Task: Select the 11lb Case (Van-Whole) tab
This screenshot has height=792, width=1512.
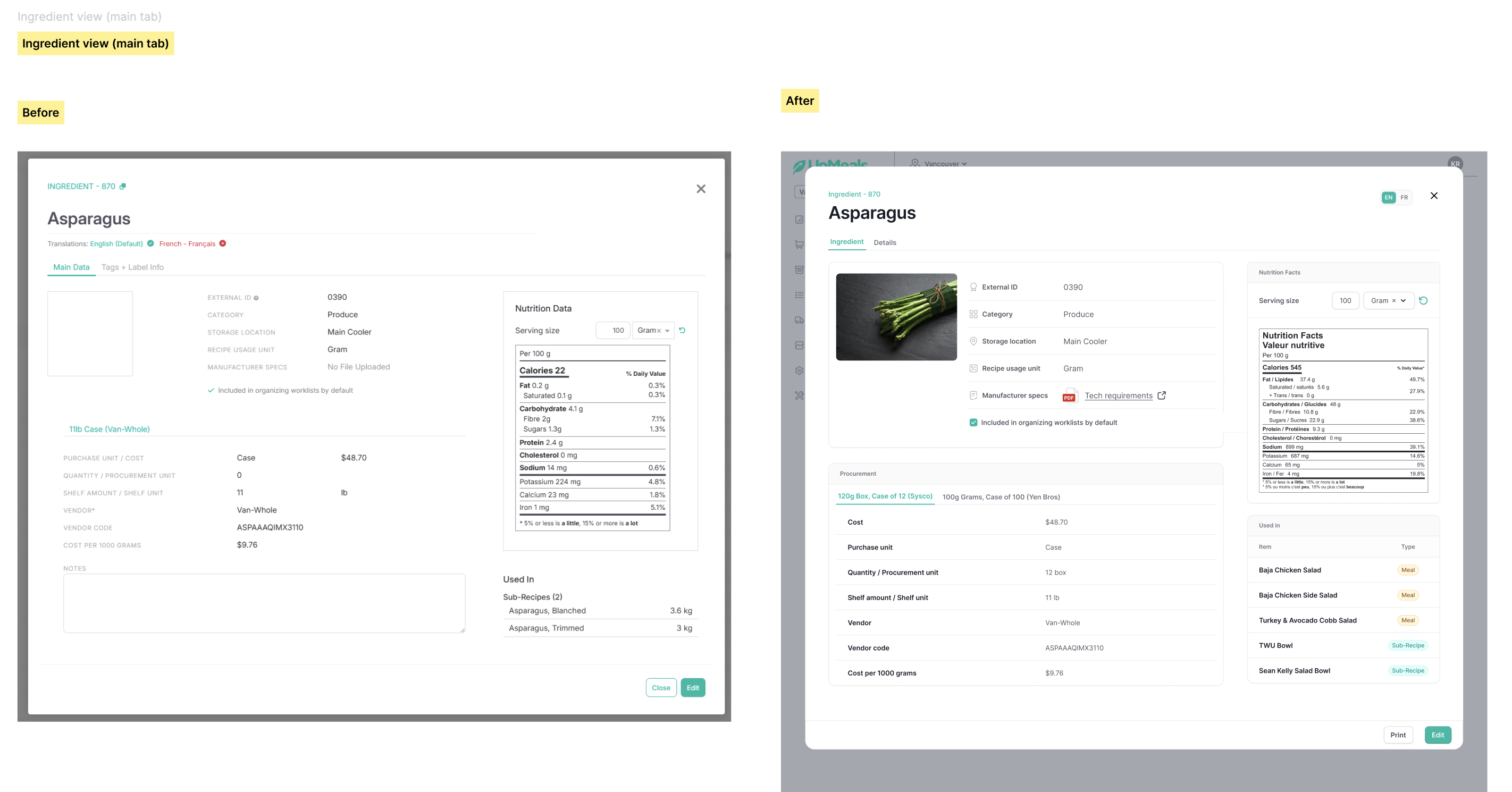Action: point(110,429)
